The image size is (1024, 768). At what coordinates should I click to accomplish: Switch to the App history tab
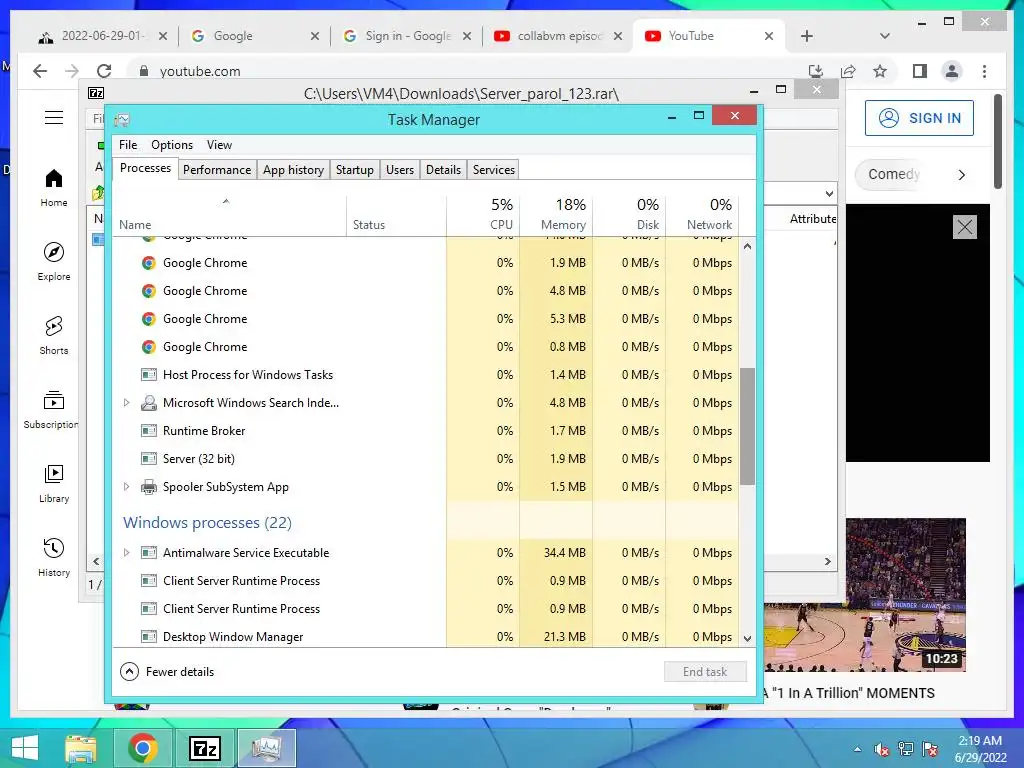click(x=293, y=170)
